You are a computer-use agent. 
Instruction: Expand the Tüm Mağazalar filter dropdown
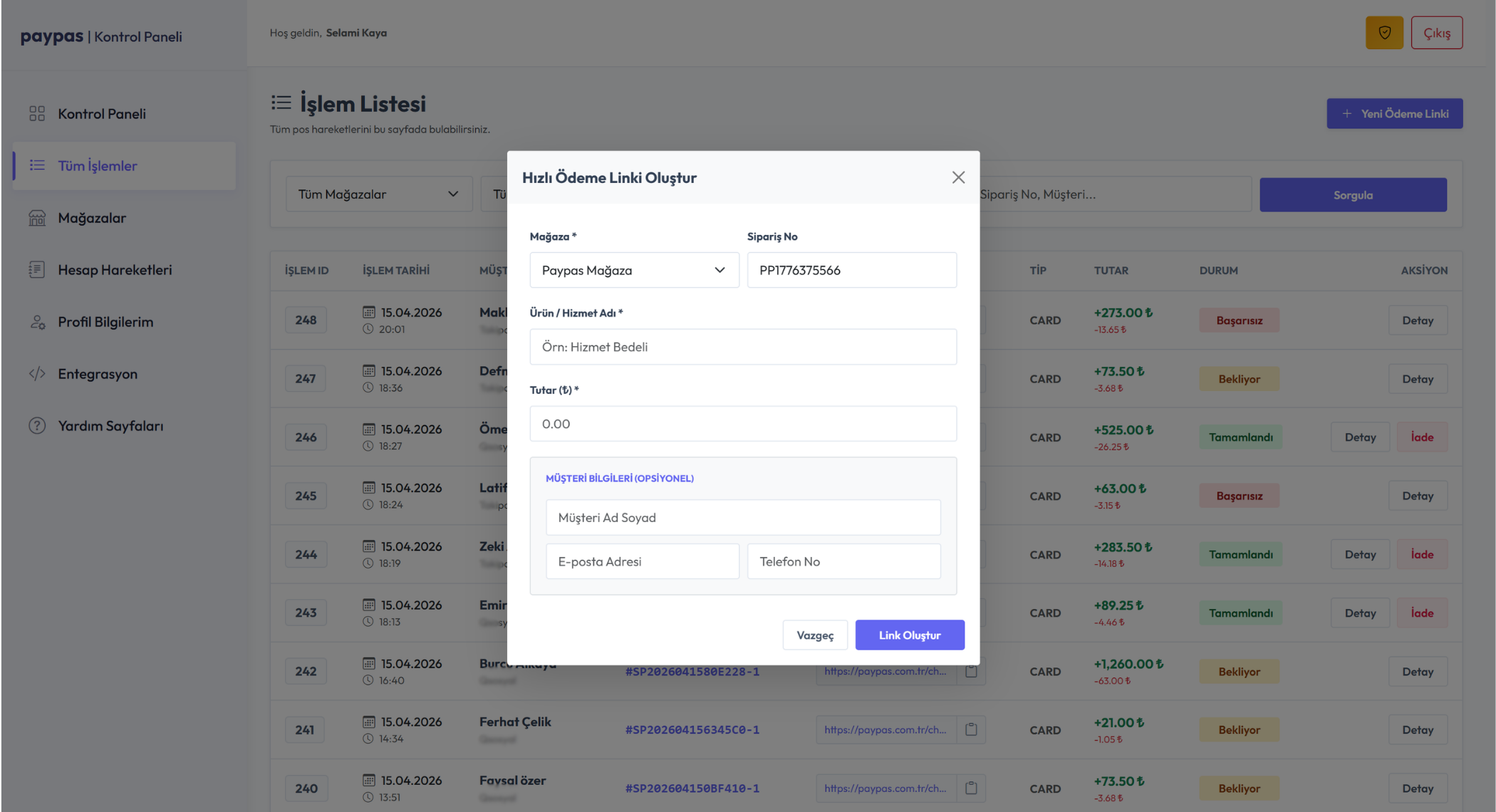point(379,194)
